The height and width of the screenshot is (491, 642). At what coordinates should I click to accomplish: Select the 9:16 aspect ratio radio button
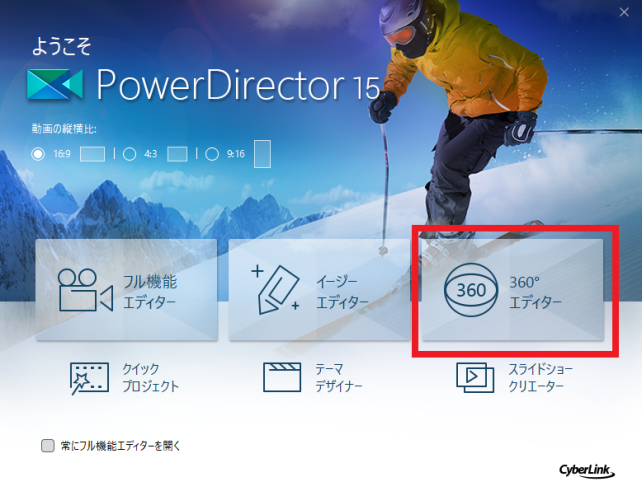click(212, 154)
